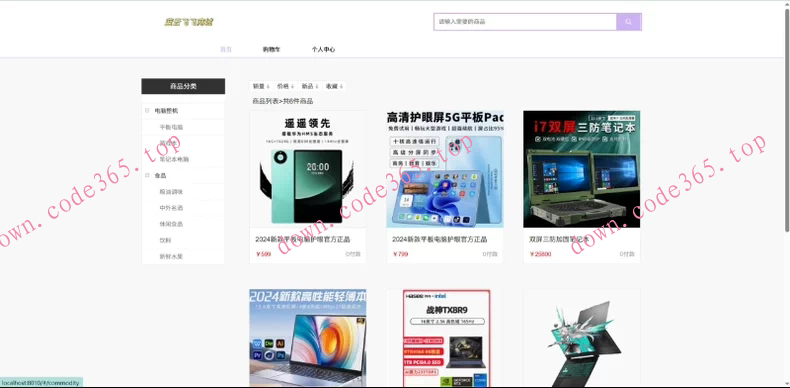This screenshot has height=388, width=790.
Task: Open the i7双屏三防笔记本 product image
Action: coord(581,169)
